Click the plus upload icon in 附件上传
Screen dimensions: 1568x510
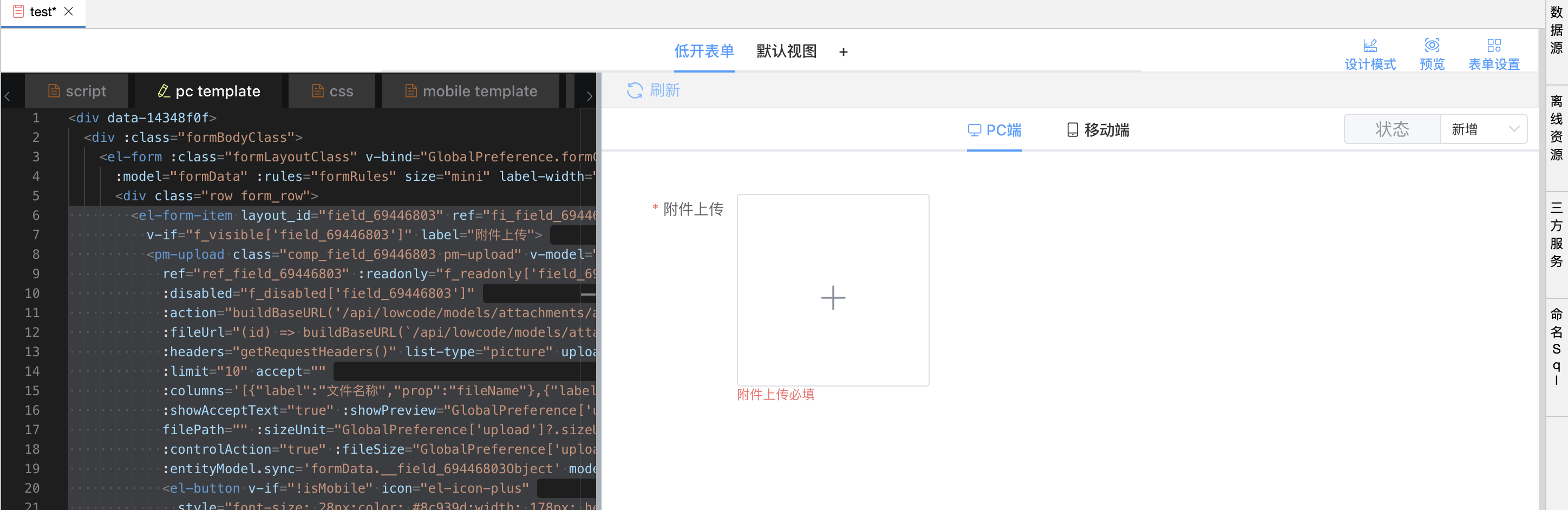point(833,298)
